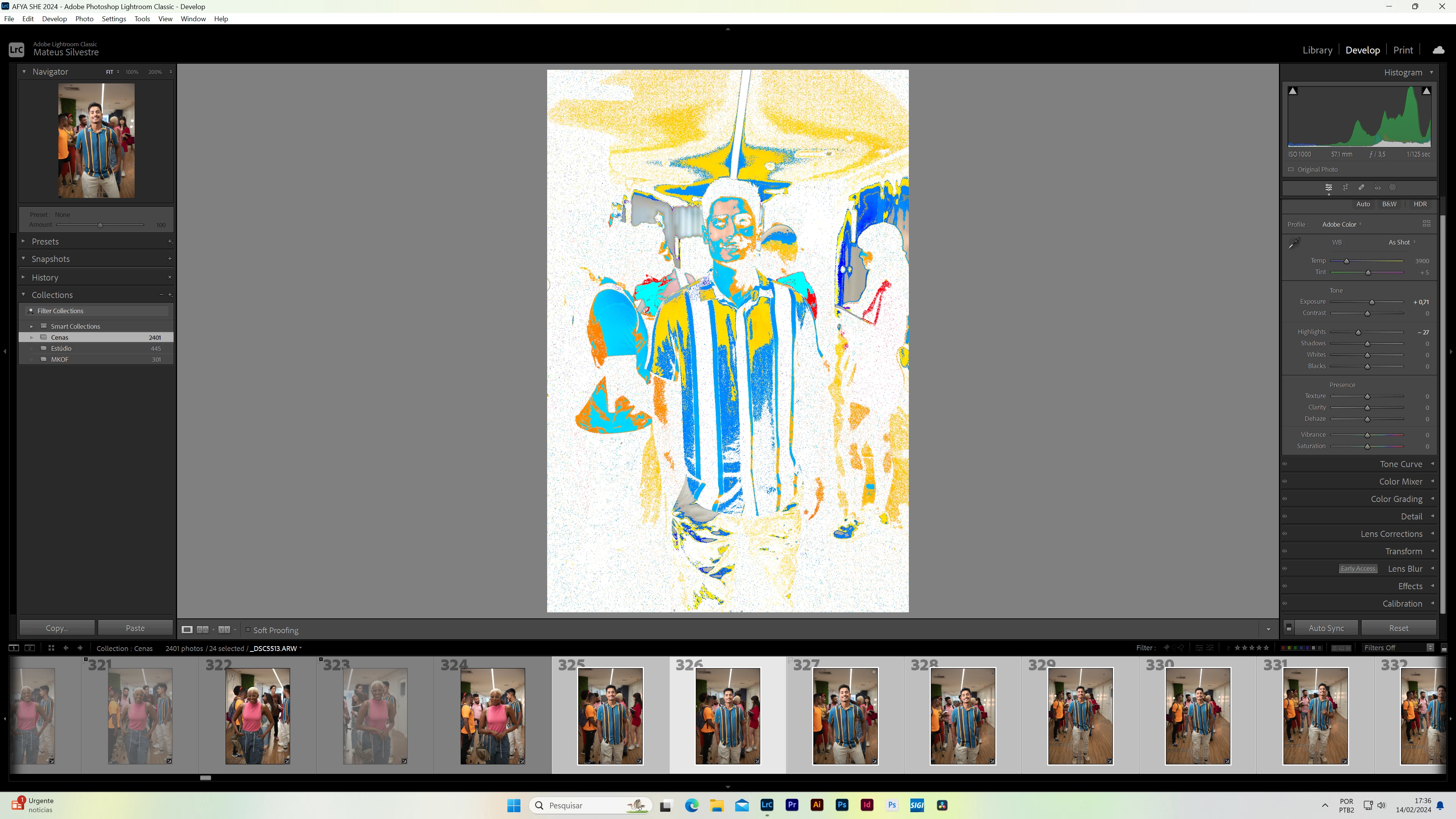
Task: Open the Profile Browser grid icon
Action: tap(1426, 224)
